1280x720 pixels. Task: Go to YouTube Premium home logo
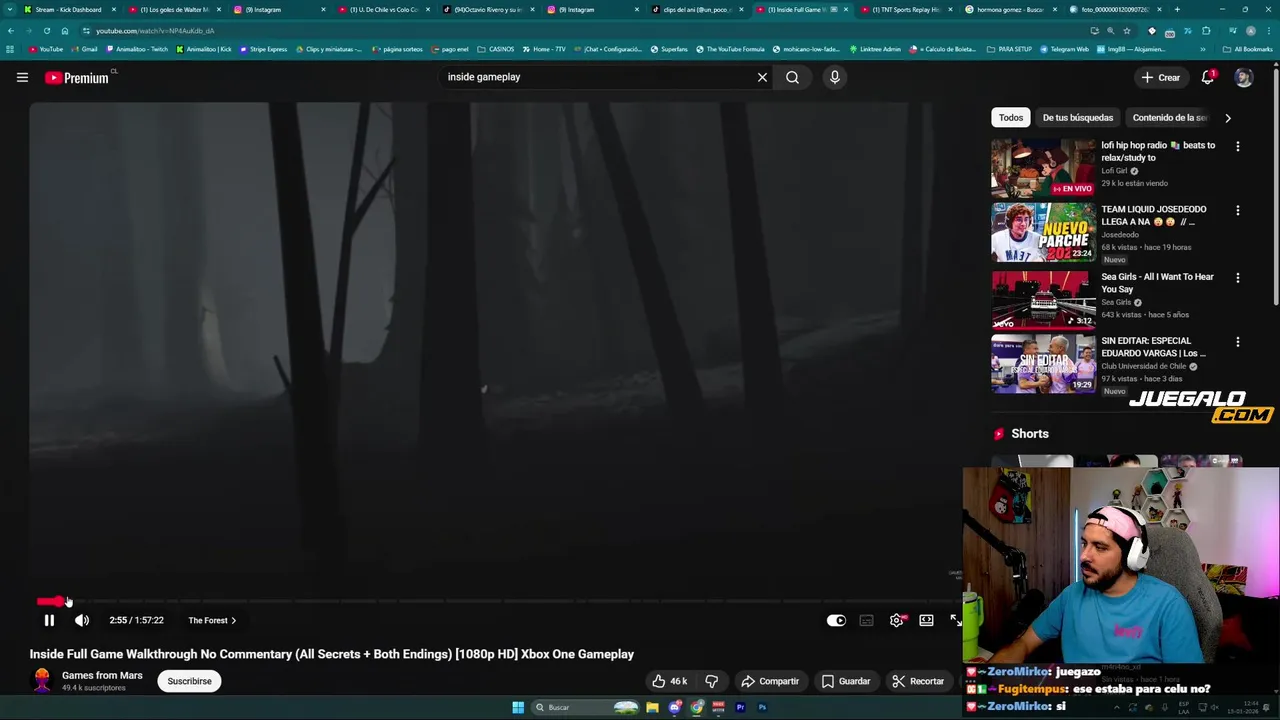point(77,77)
